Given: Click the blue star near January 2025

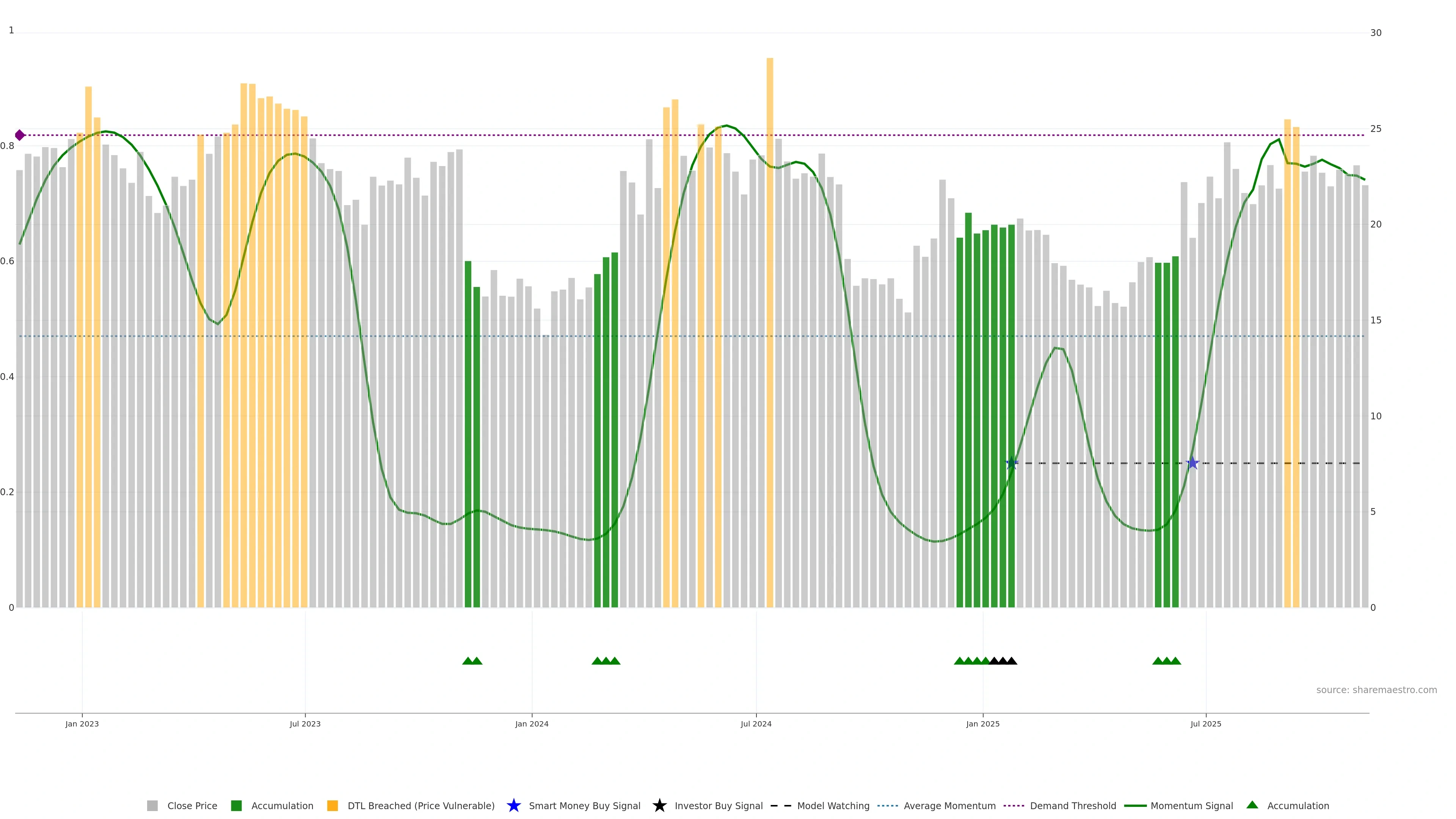Looking at the screenshot, I should (1012, 463).
